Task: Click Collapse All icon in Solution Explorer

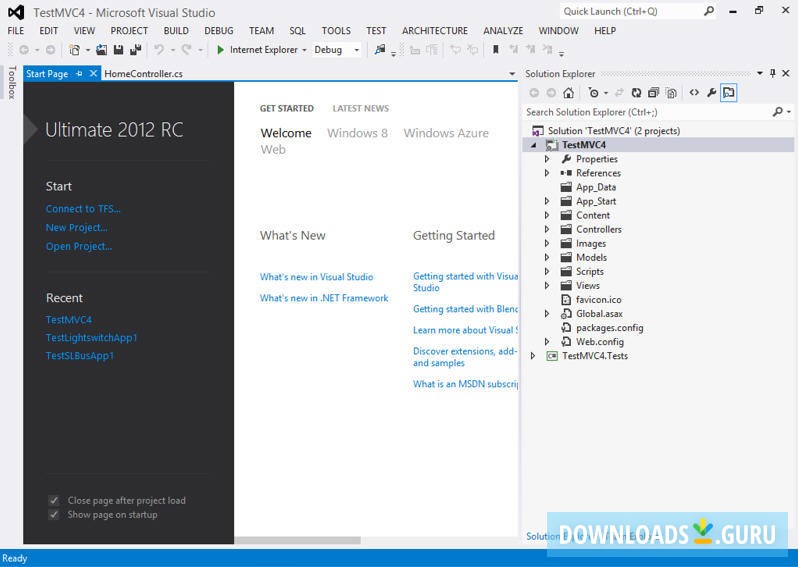Action: [x=653, y=93]
